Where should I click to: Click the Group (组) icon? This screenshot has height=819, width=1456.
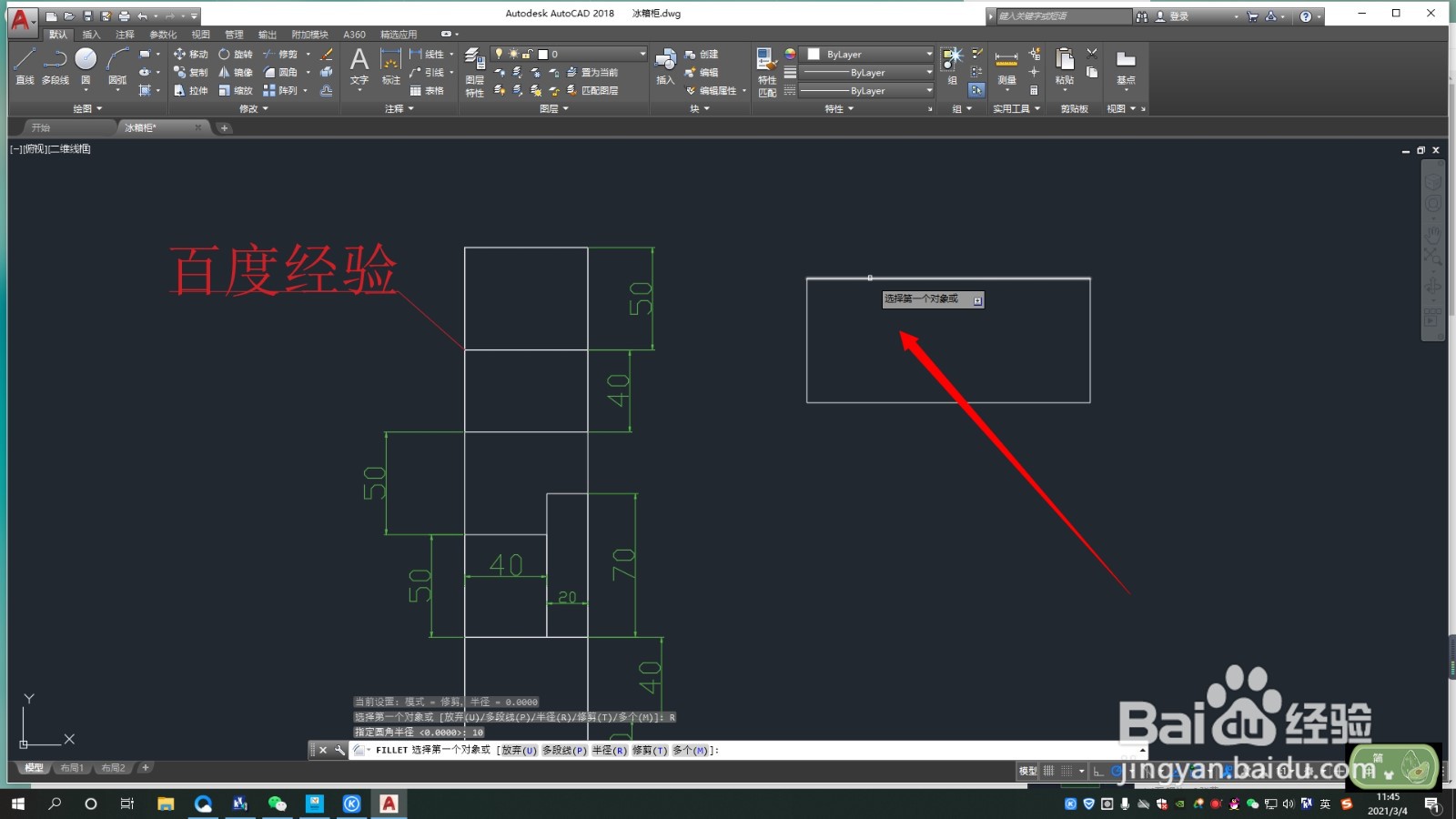952,66
